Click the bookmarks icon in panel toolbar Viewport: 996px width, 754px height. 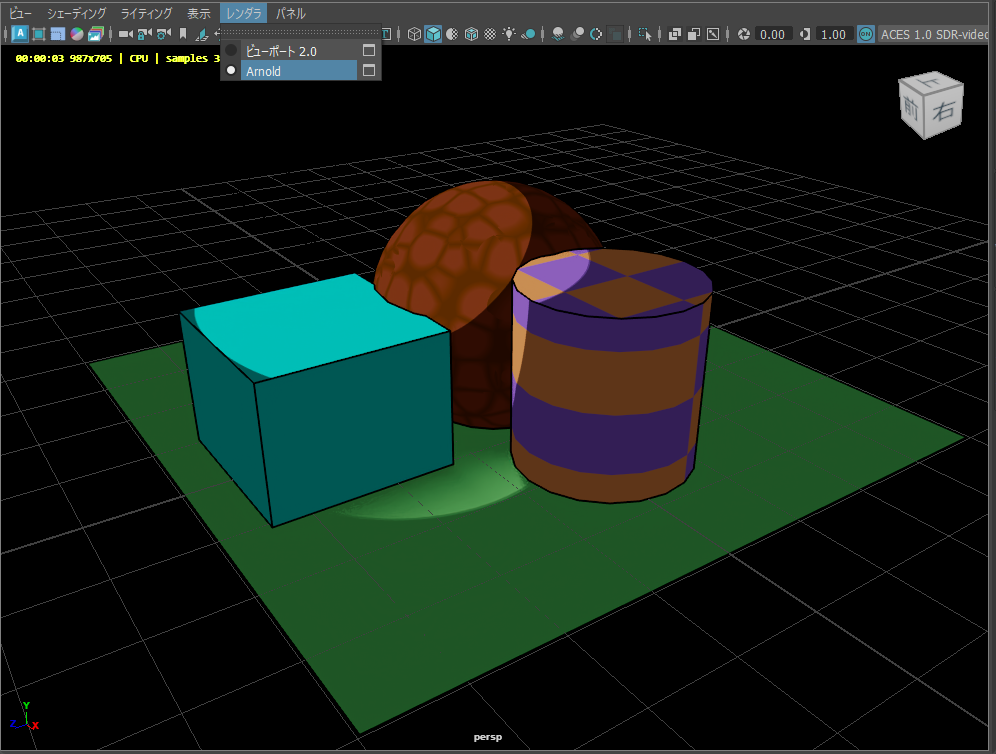[x=182, y=34]
